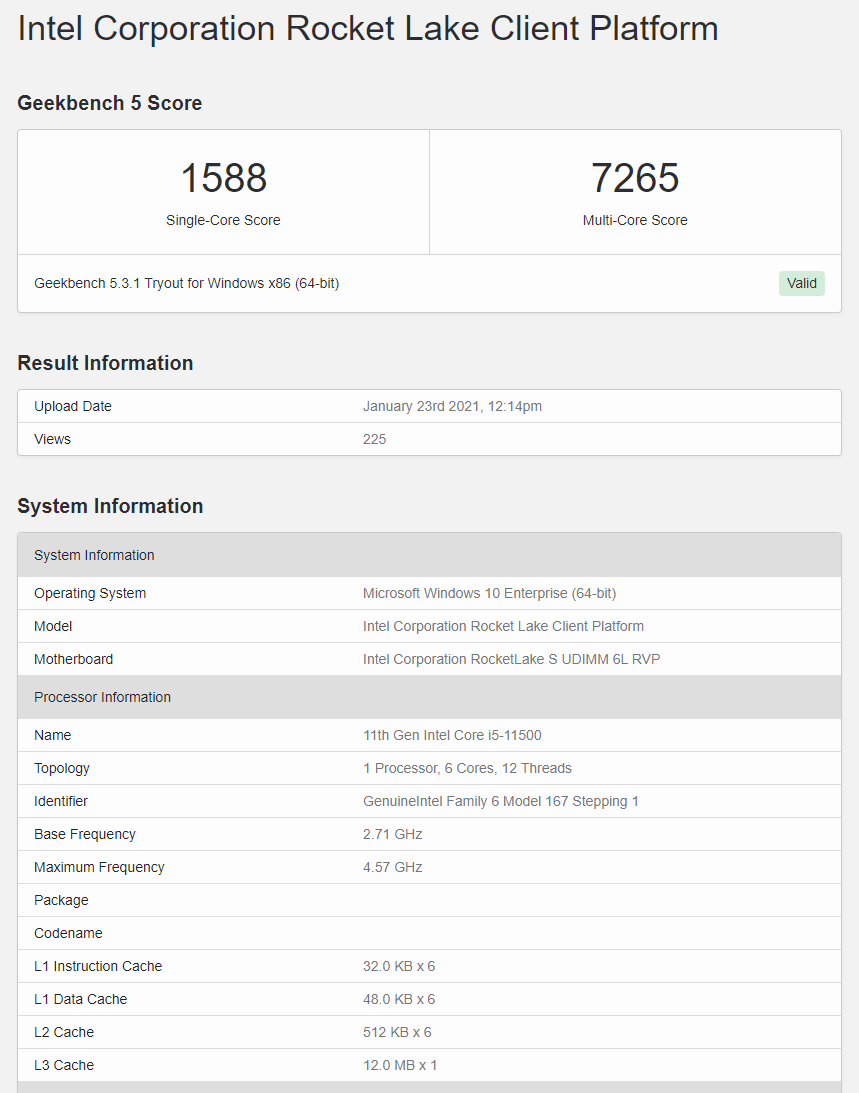Click the Topology value with 6 Cores
This screenshot has height=1093, width=859.
click(467, 768)
